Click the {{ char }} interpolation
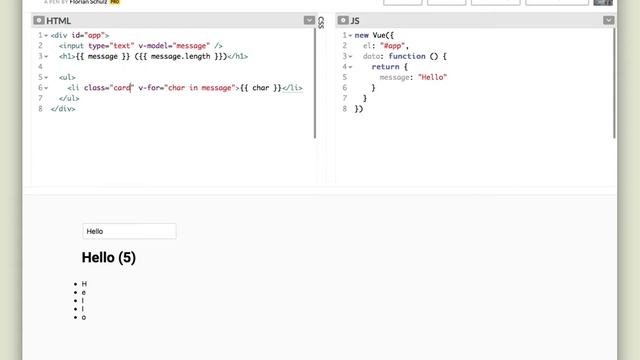 coord(261,88)
